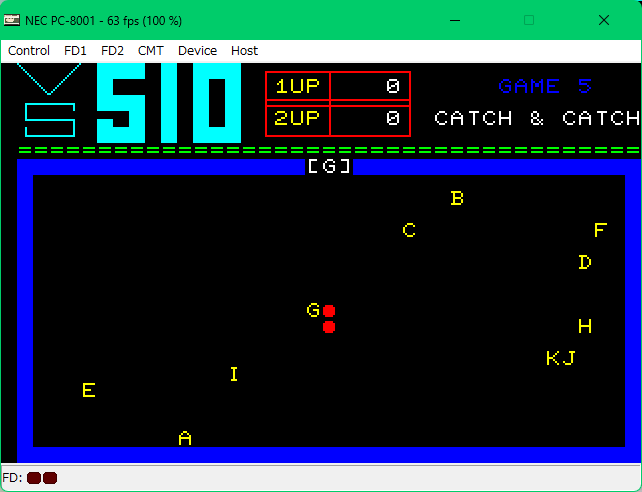Open the Control menu
The width and height of the screenshot is (642, 492).
point(29,50)
